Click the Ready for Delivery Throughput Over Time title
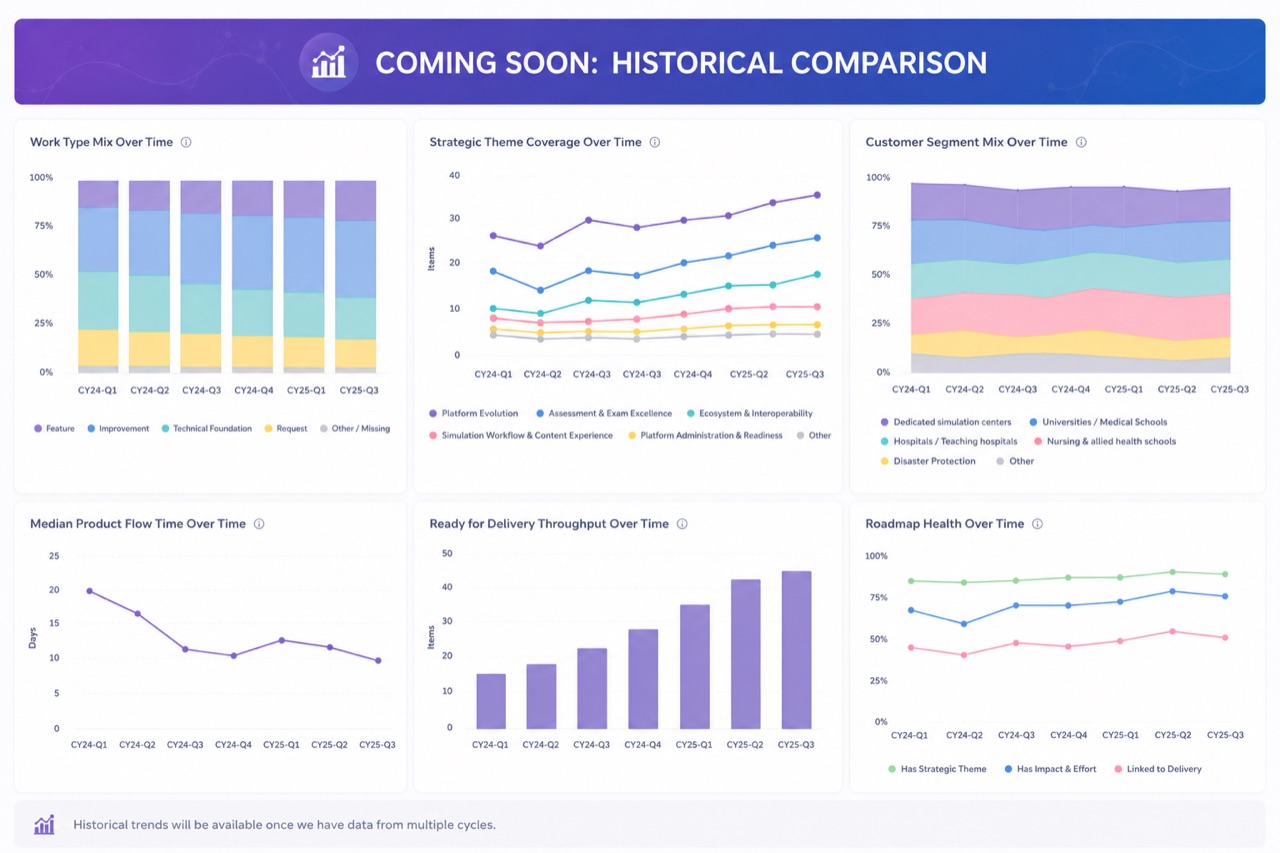Viewport: 1280px width, 853px height. 549,523
